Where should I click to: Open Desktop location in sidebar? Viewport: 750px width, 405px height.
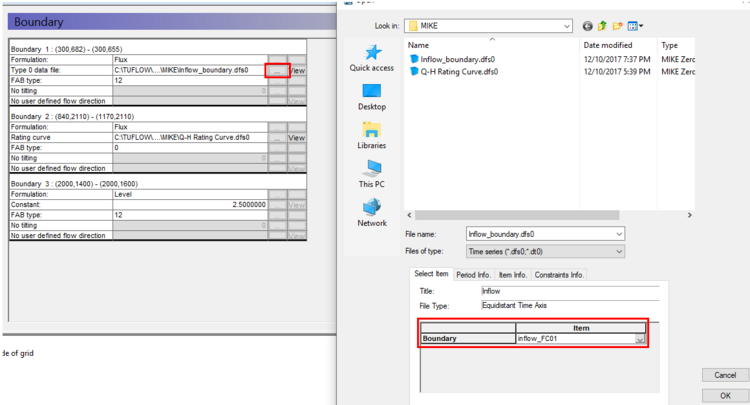point(372,95)
